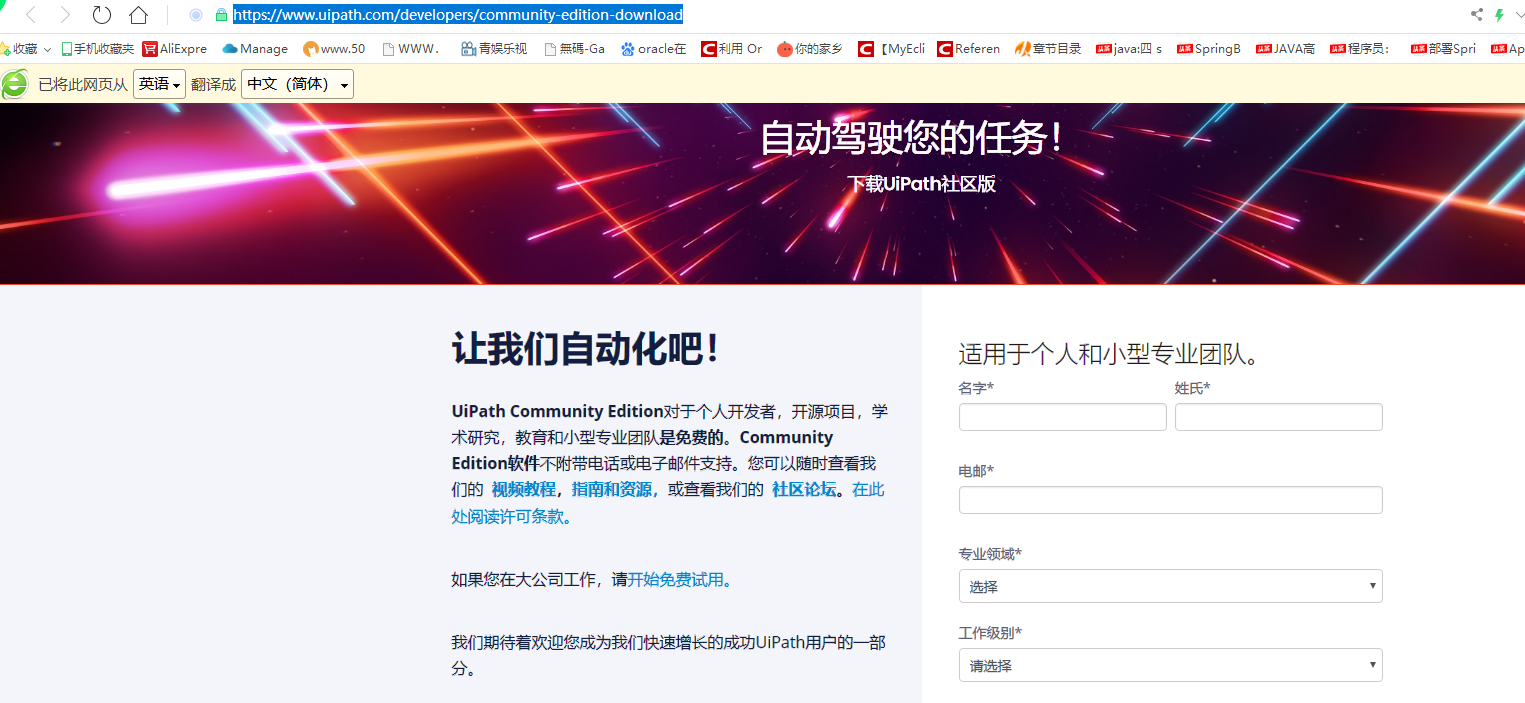The image size is (1525, 703).
Task: Select the UiPath URL in the address bar
Action: tap(458, 15)
